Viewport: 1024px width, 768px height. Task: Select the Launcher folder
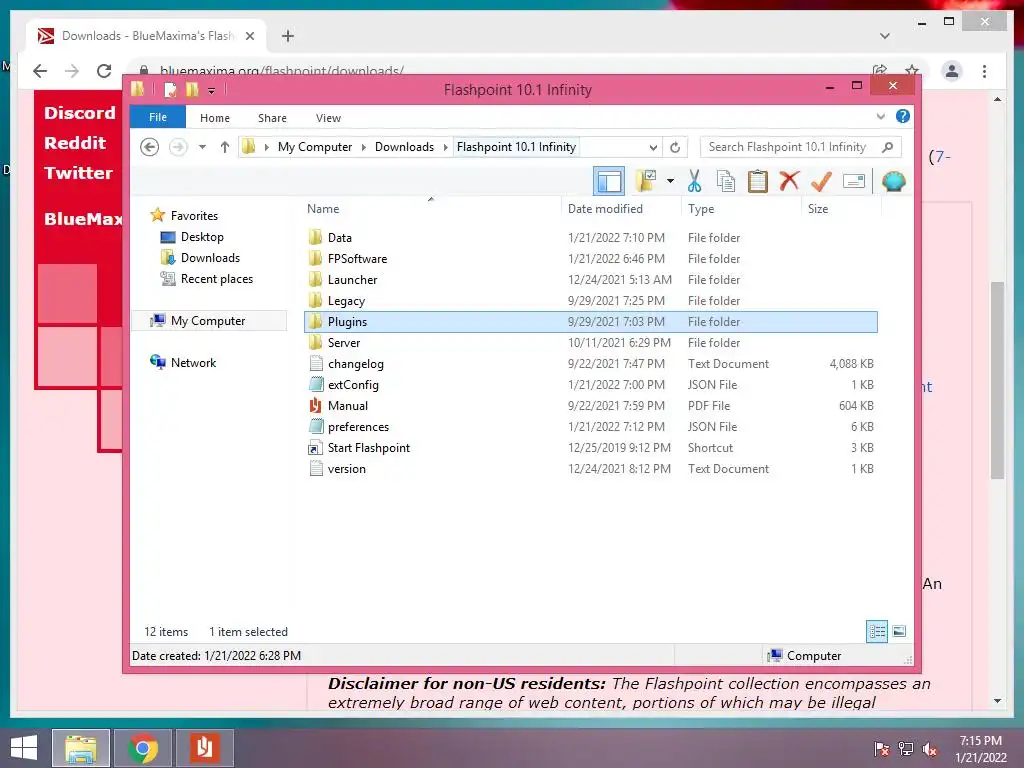pyautogui.click(x=590, y=280)
